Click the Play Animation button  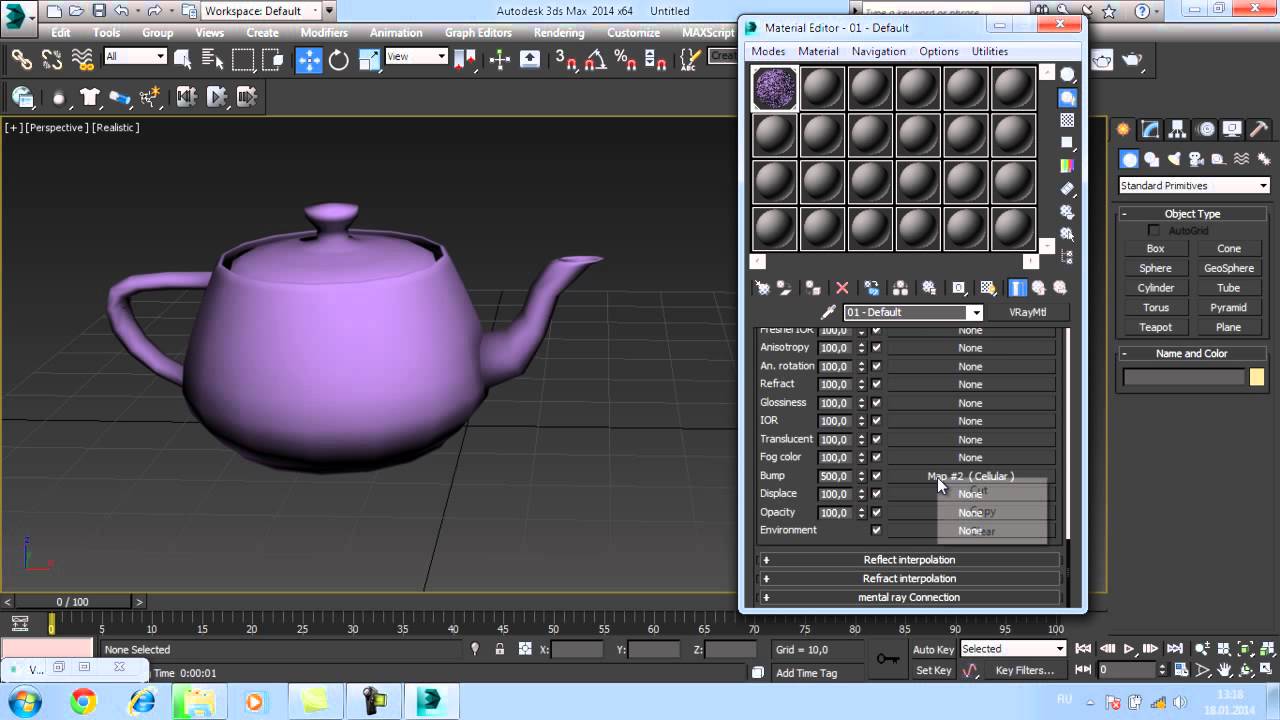[x=1128, y=649]
